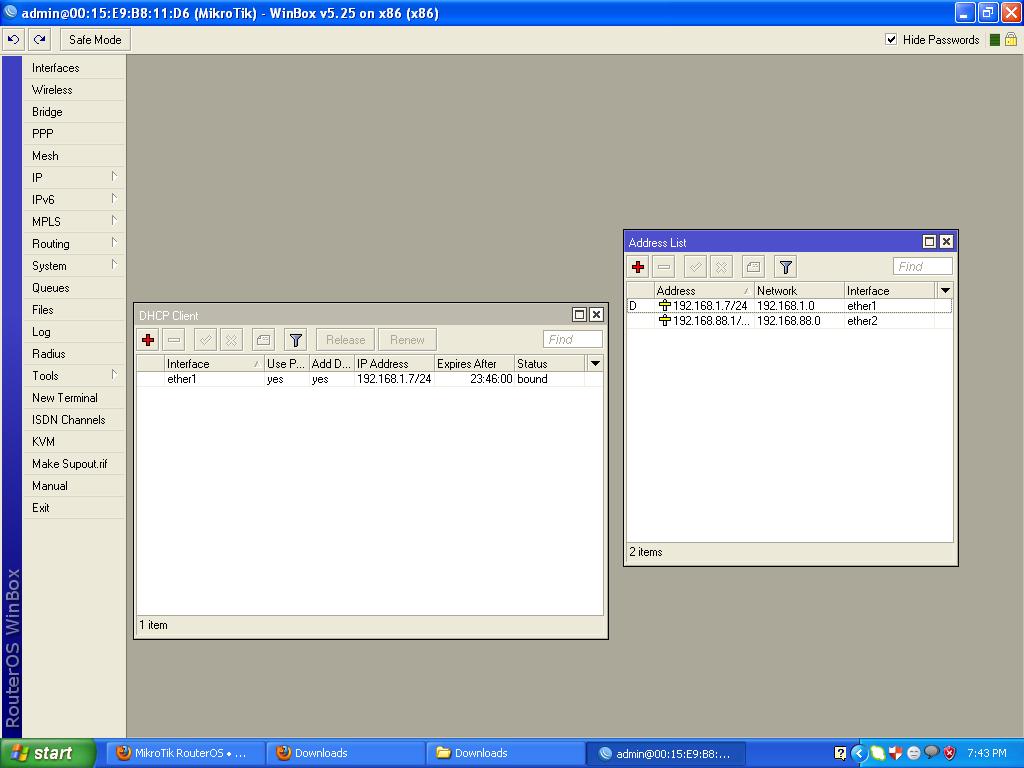Switch to Firefox Downloads taskbar item
Image resolution: width=1024 pixels, height=768 pixels.
(345, 753)
